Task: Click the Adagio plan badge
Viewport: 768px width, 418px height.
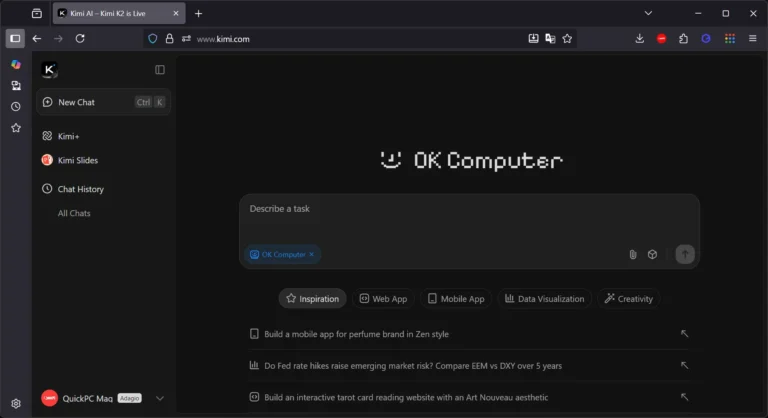Action: (129, 398)
